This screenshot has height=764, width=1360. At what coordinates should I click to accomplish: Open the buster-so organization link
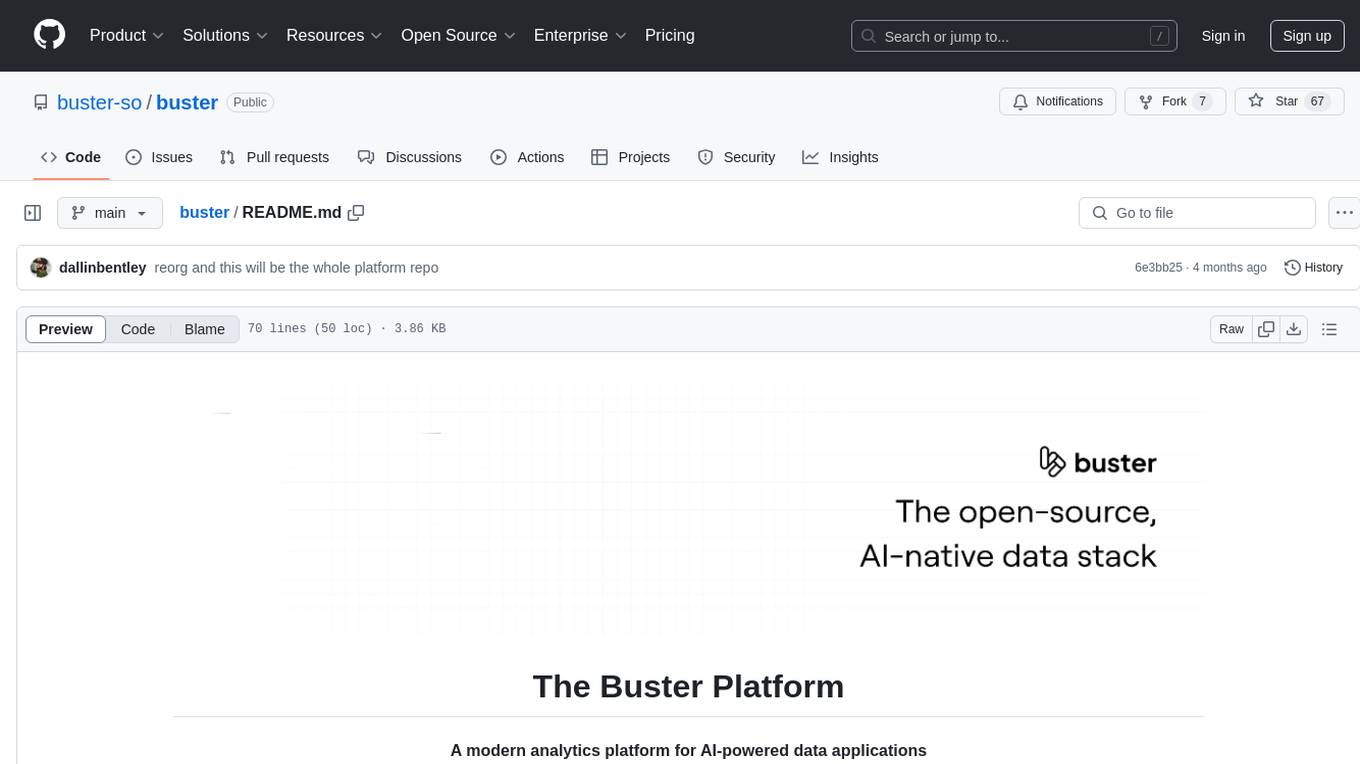click(x=99, y=102)
